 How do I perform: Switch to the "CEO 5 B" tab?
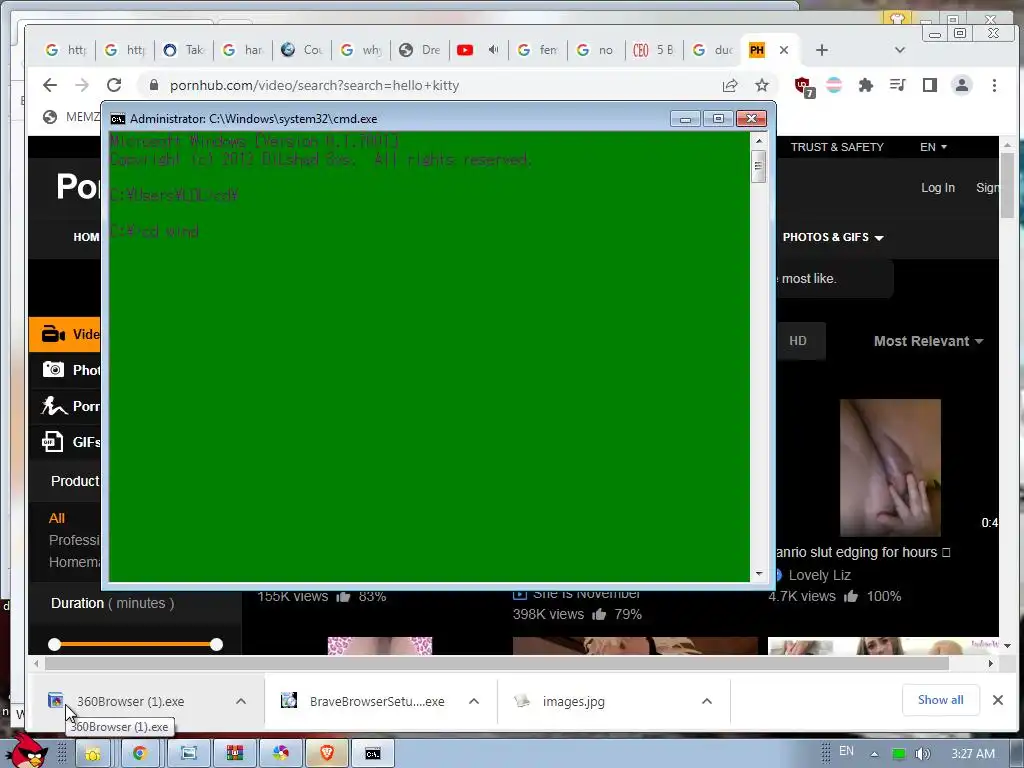655,50
